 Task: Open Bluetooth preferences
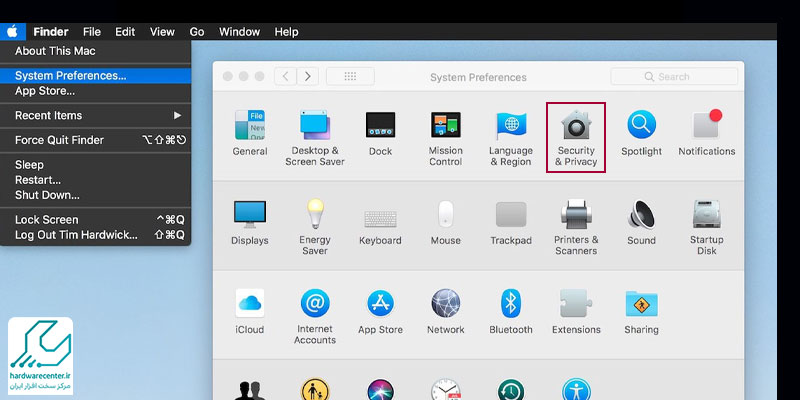pos(511,311)
